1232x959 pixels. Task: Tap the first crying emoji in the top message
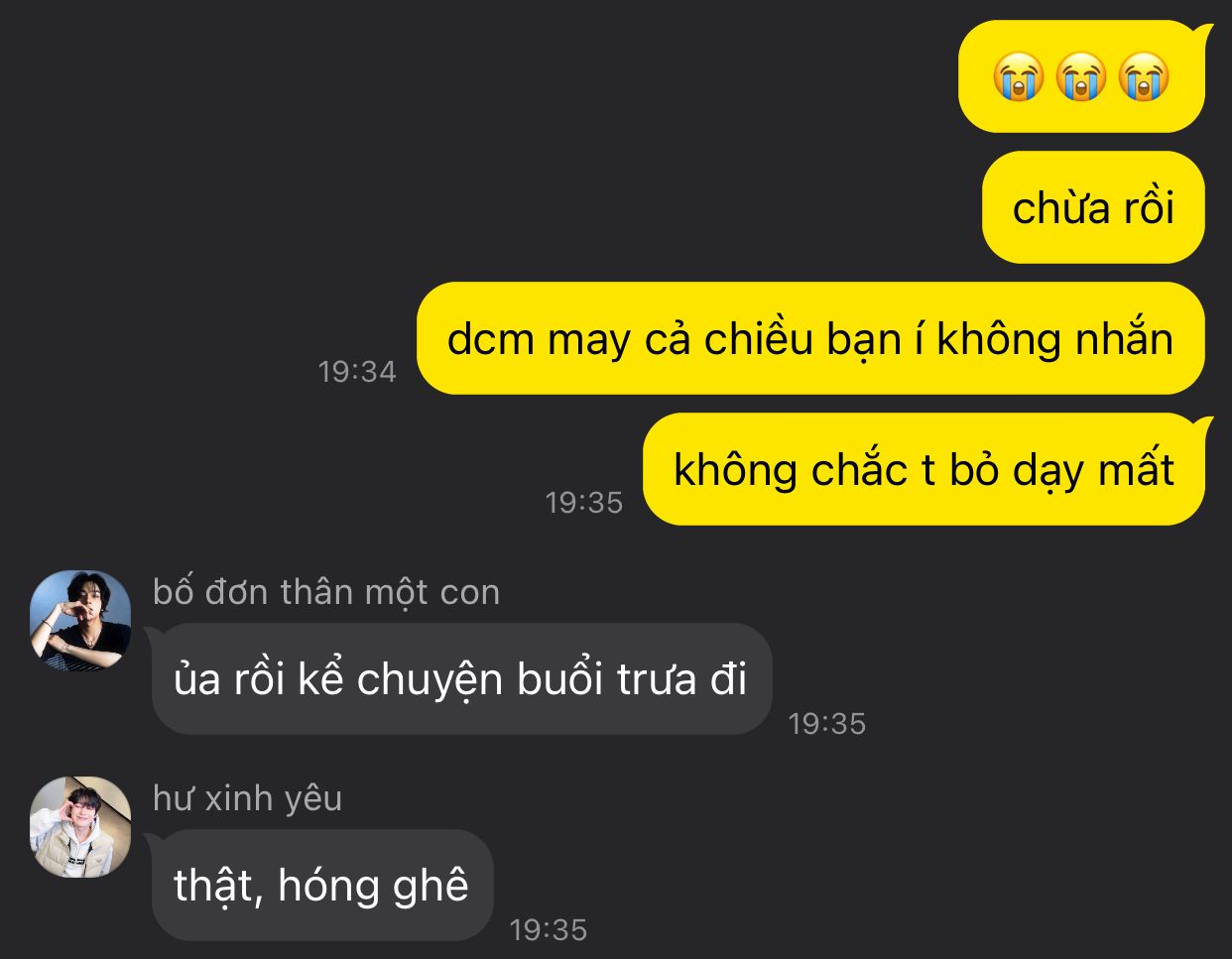pos(1019,77)
